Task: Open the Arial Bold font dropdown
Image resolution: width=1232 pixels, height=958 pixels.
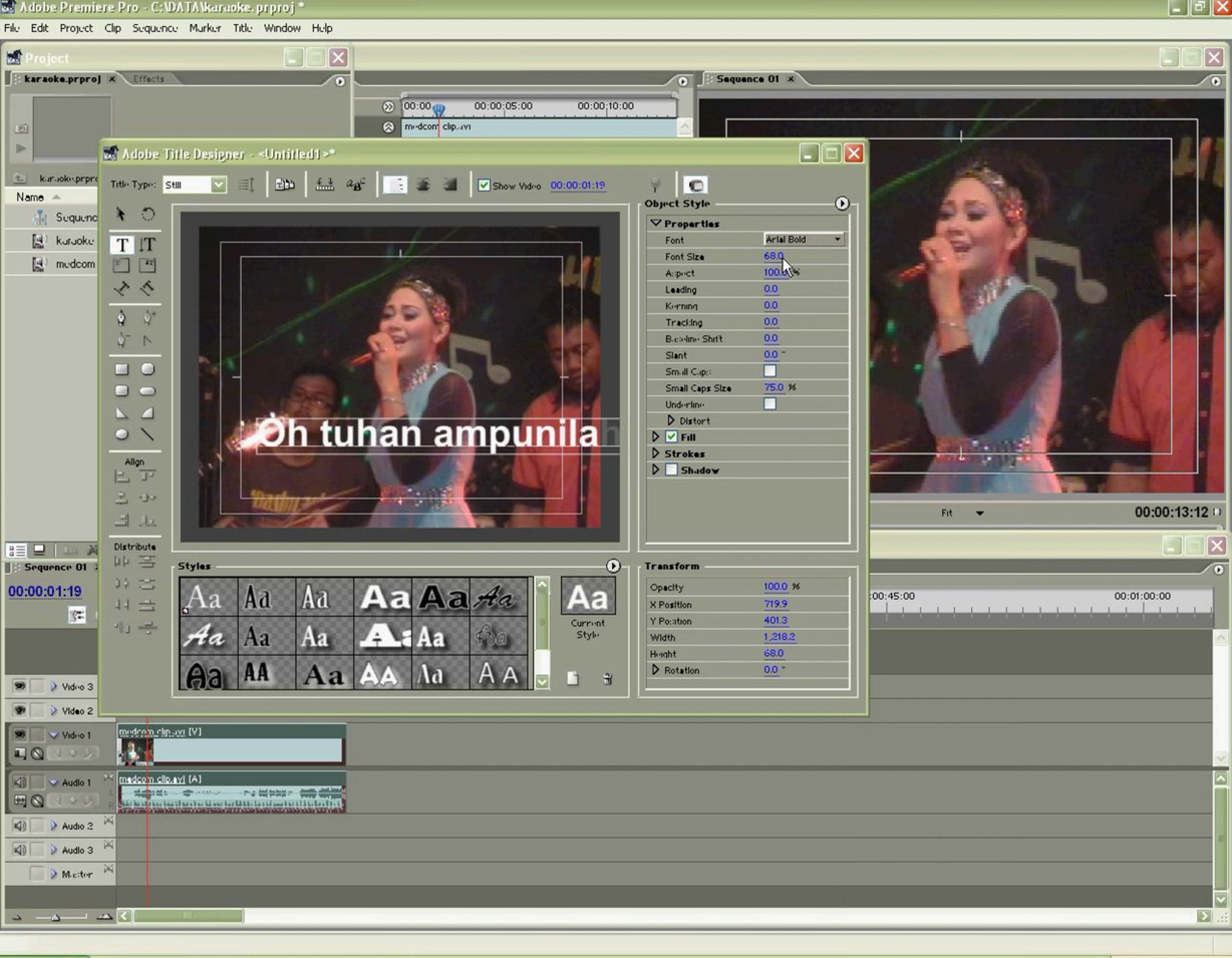Action: (837, 239)
